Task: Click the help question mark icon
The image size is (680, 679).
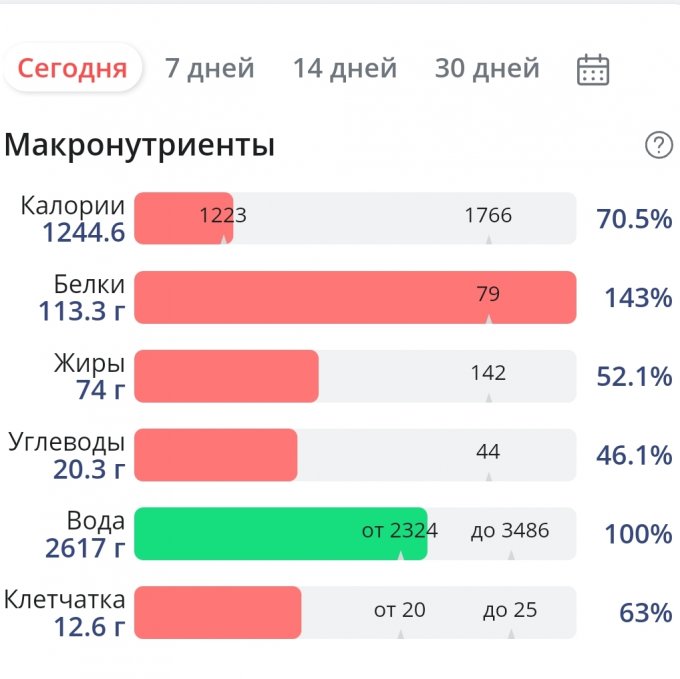Action: tap(658, 146)
